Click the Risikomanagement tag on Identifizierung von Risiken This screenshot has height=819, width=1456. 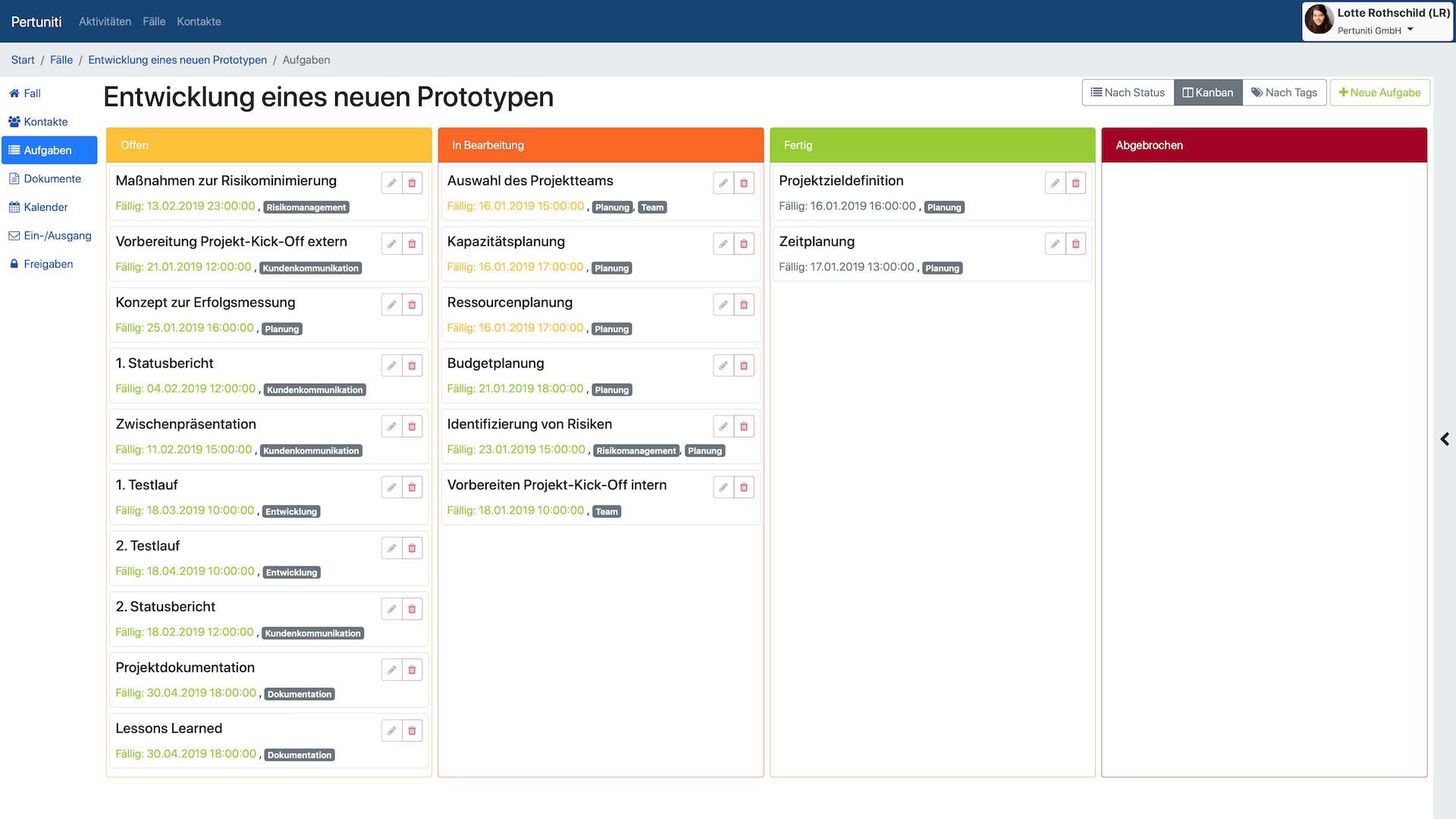click(635, 450)
